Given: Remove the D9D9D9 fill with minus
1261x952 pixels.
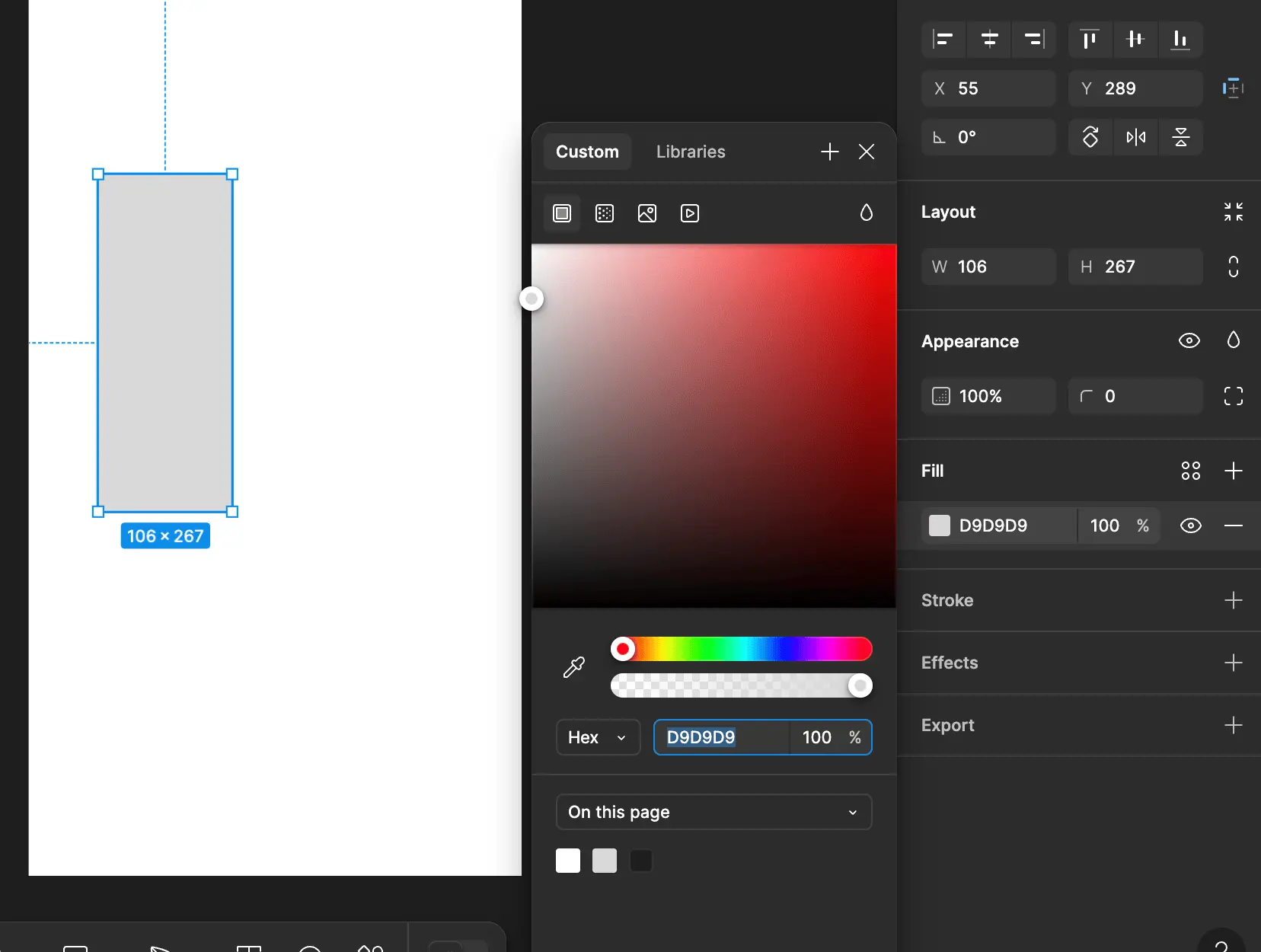Looking at the screenshot, I should click(1233, 526).
